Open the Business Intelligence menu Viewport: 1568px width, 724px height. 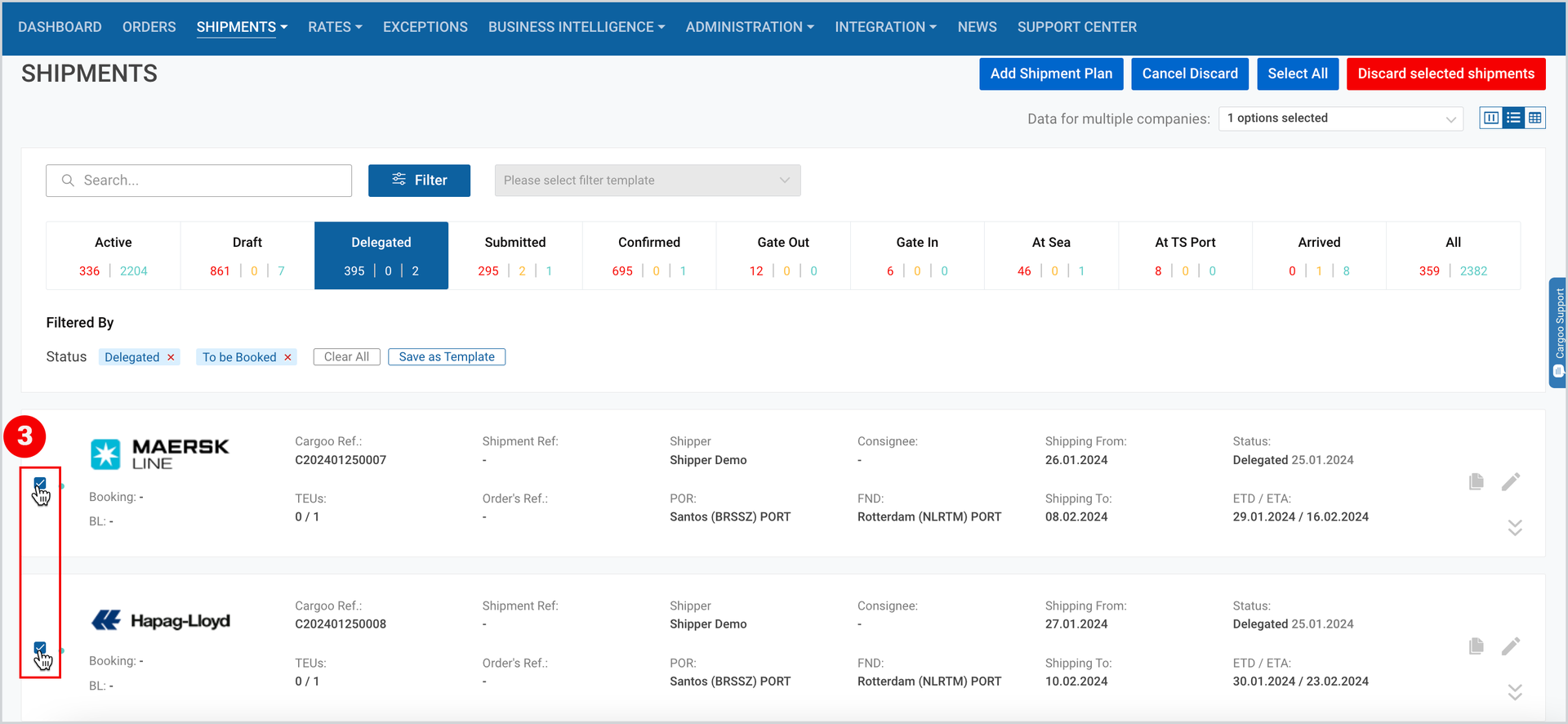coord(577,27)
